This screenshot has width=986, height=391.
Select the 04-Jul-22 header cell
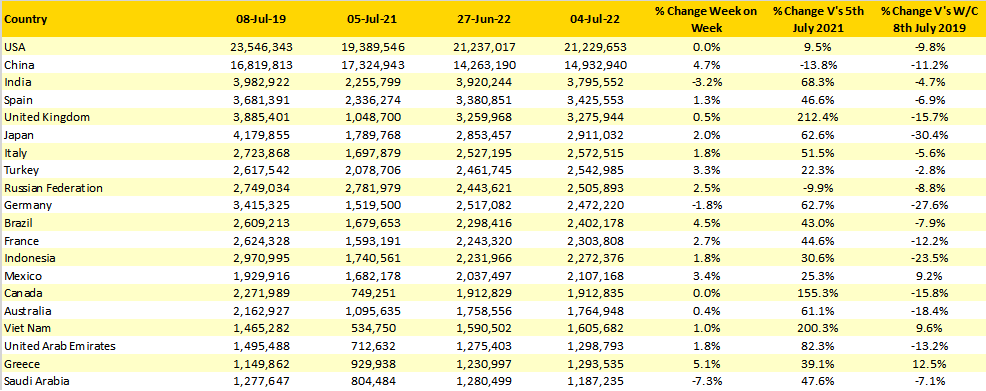coord(594,19)
